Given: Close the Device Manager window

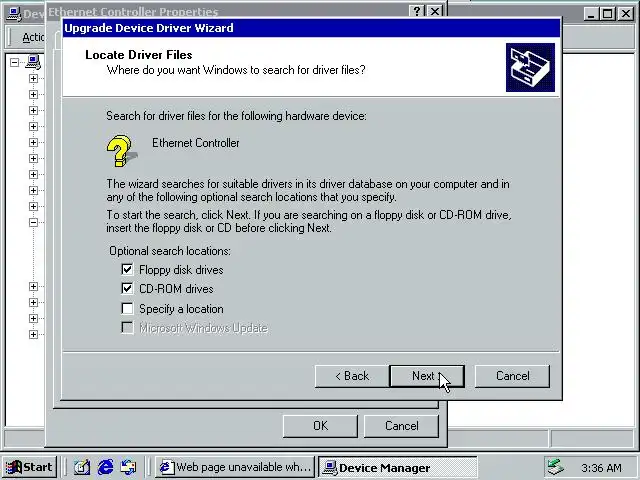Looking at the screenshot, I should pyautogui.click(x=626, y=14).
